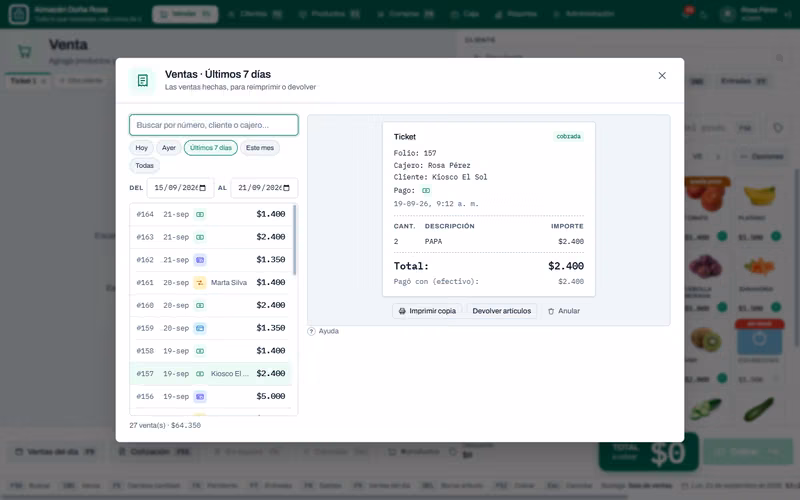Viewport: 800px width, 500px height.
Task: Edit the DEL date field 15/09/2026
Action: click(x=180, y=188)
